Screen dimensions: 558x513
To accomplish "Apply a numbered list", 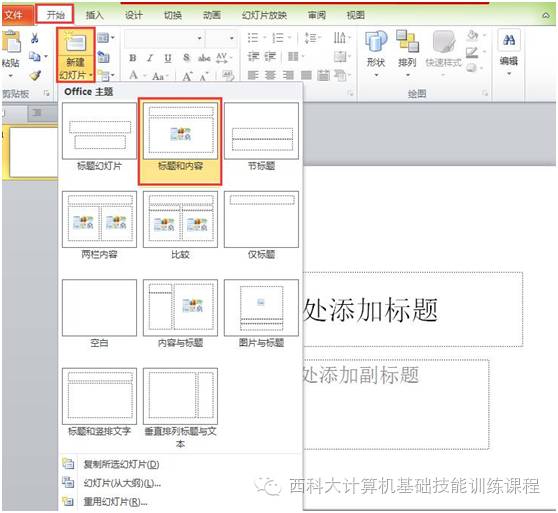I will pos(281,38).
